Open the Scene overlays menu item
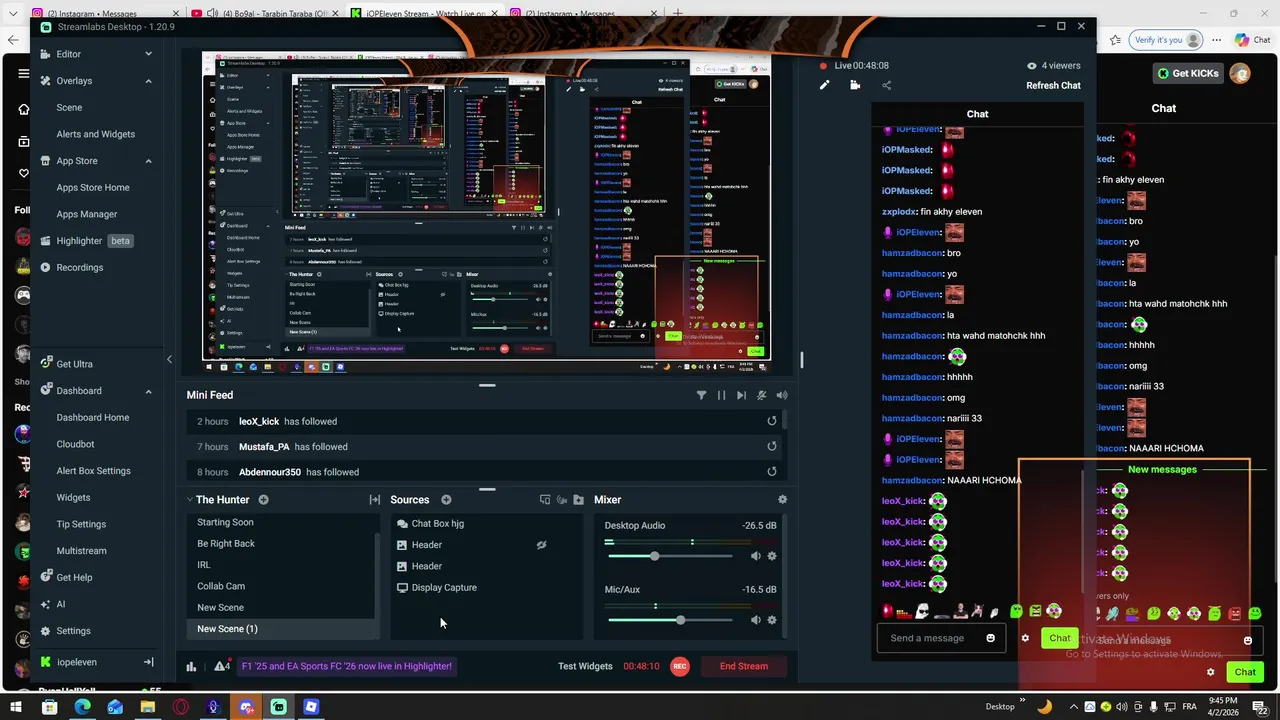This screenshot has width=1280, height=720. (69, 107)
